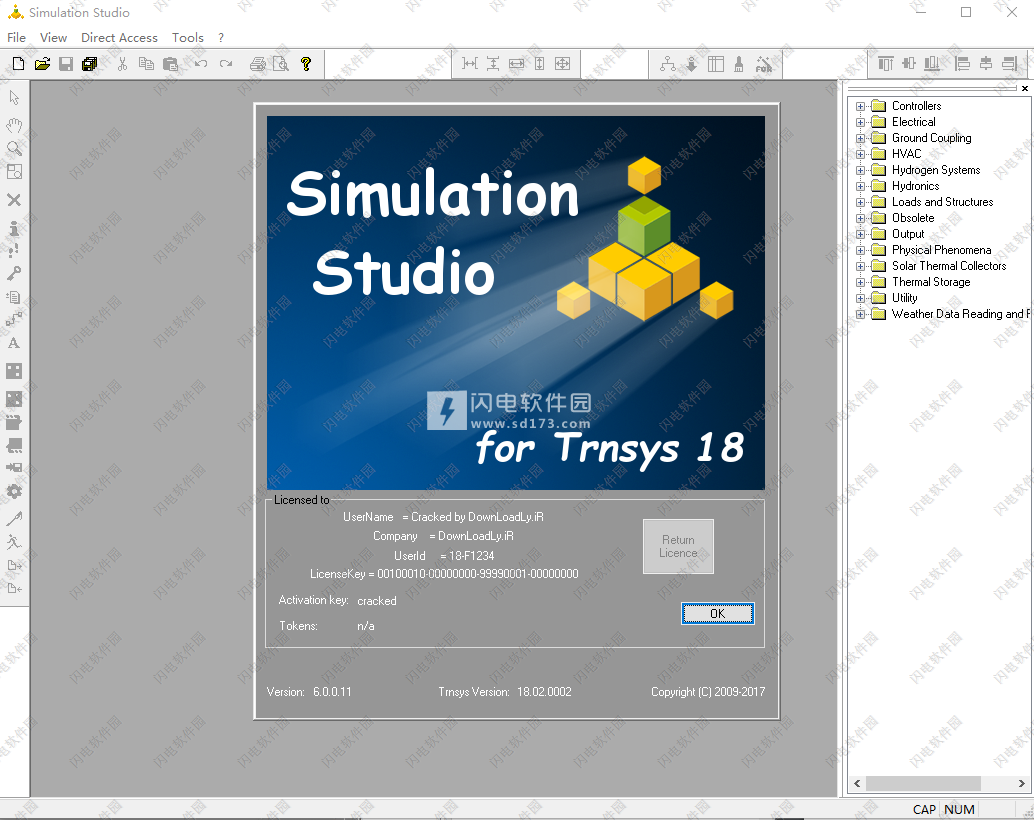Print with the printer icon

coord(258,64)
